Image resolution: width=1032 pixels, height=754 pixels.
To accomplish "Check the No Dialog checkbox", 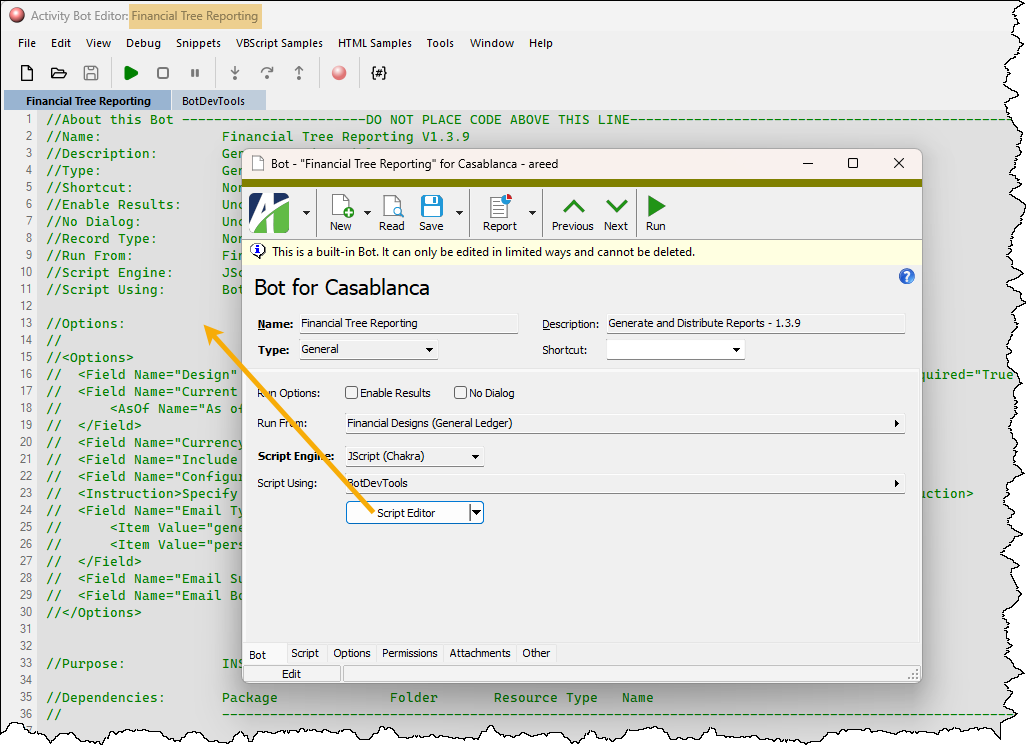I will click(461, 393).
